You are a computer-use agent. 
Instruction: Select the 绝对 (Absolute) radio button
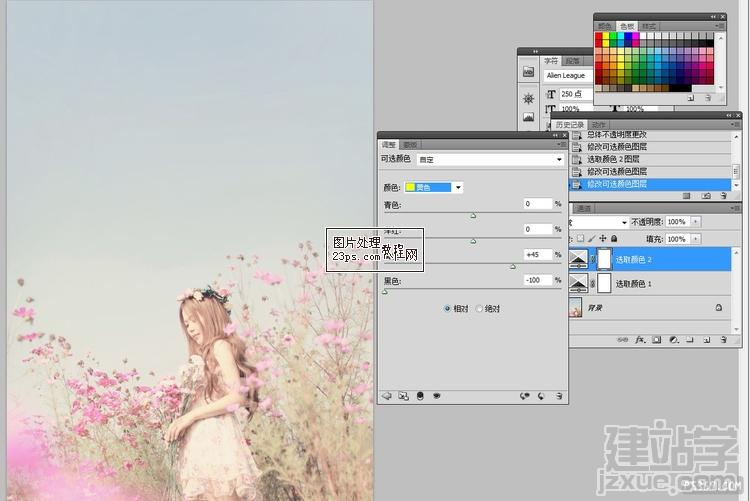pos(479,309)
